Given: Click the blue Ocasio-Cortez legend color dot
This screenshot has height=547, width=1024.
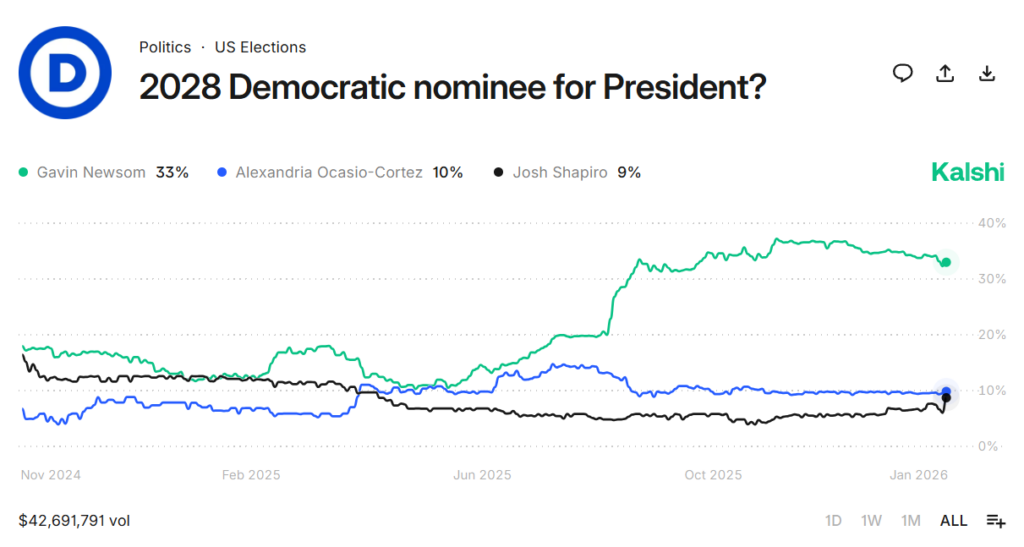Looking at the screenshot, I should tap(222, 173).
